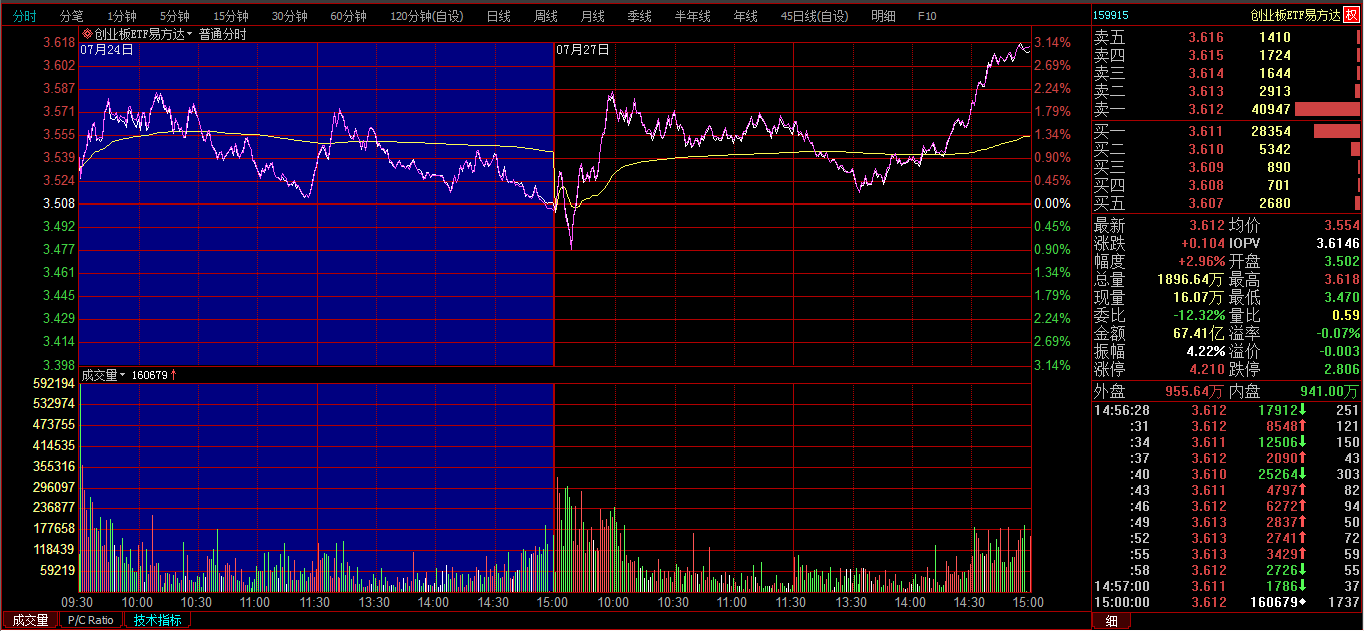Click the 普通分时 chart type label
This screenshot has width=1364, height=631.
pos(222,34)
